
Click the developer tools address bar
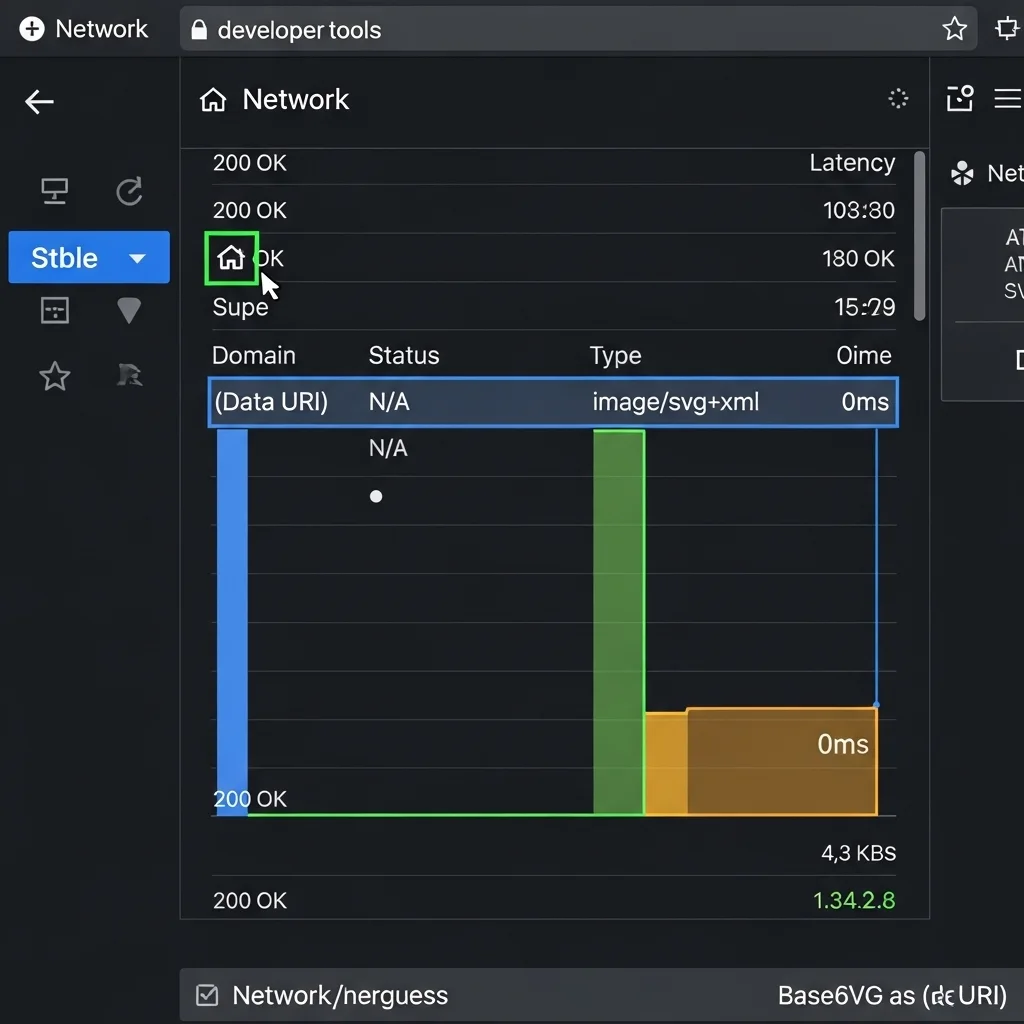pyautogui.click(x=560, y=29)
